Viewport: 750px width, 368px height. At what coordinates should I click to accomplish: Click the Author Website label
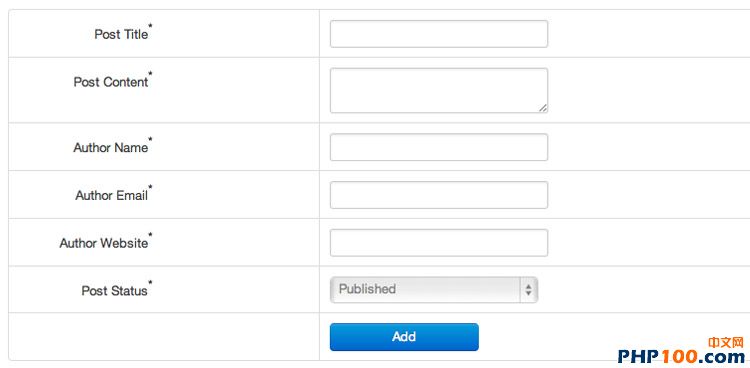(104, 243)
